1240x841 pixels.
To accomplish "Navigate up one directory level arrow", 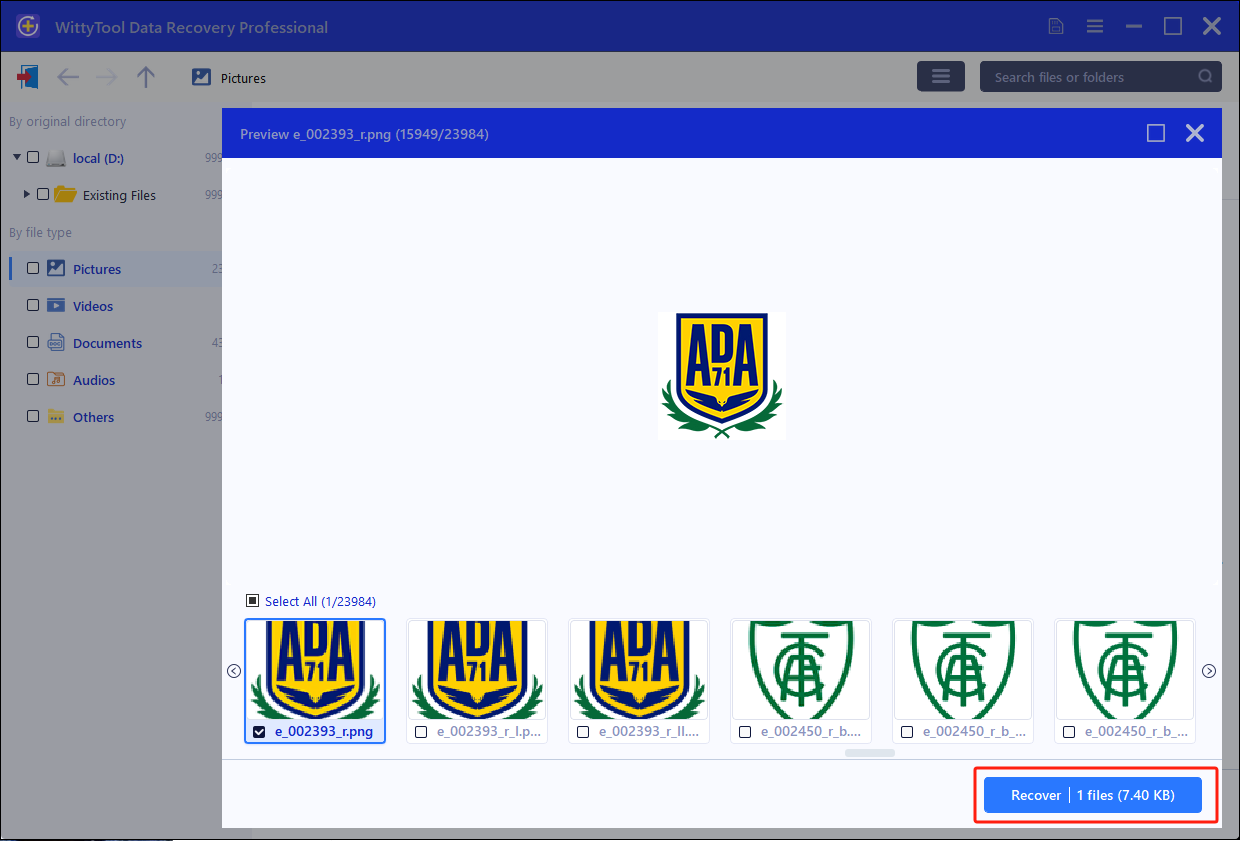I will (146, 77).
